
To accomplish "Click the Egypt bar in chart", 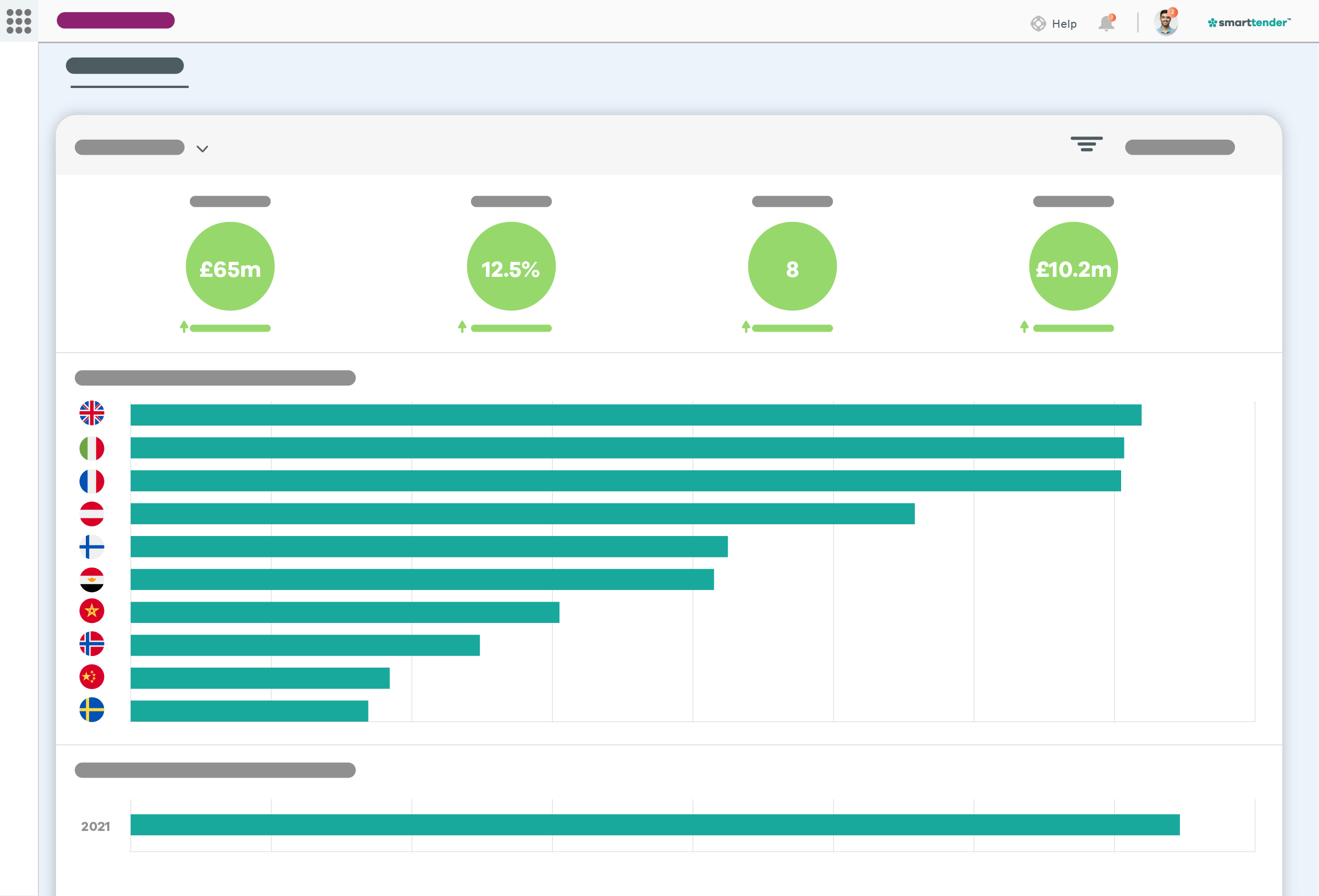I will [422, 579].
